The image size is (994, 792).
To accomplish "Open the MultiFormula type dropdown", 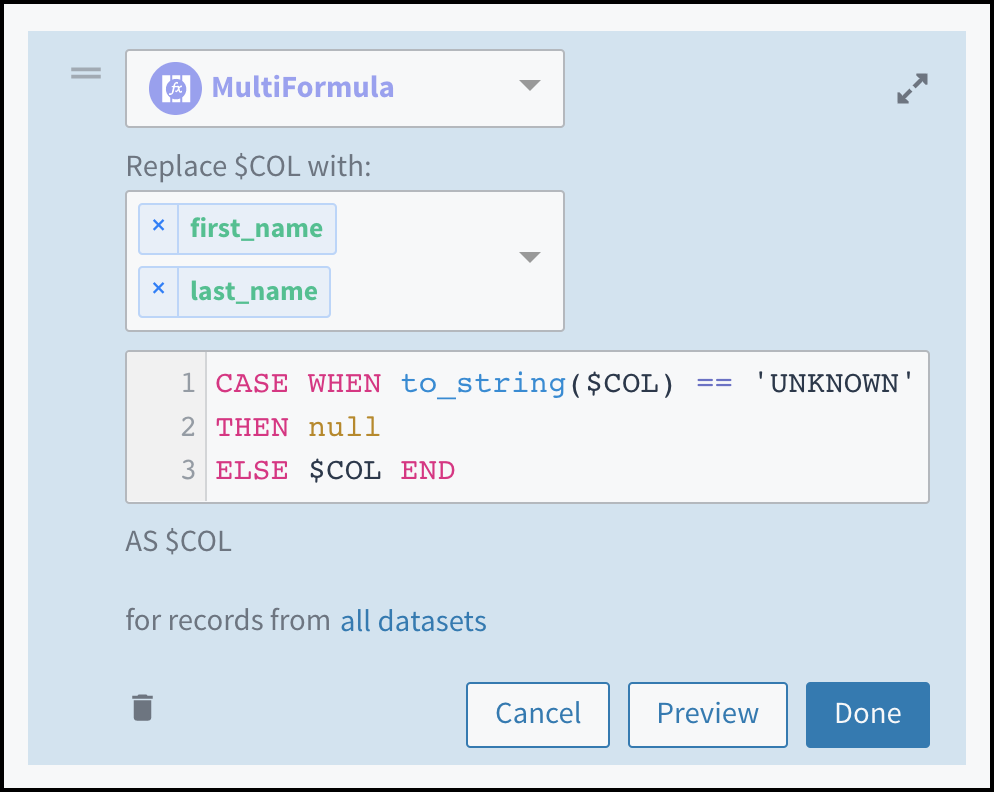I will pyautogui.click(x=530, y=87).
